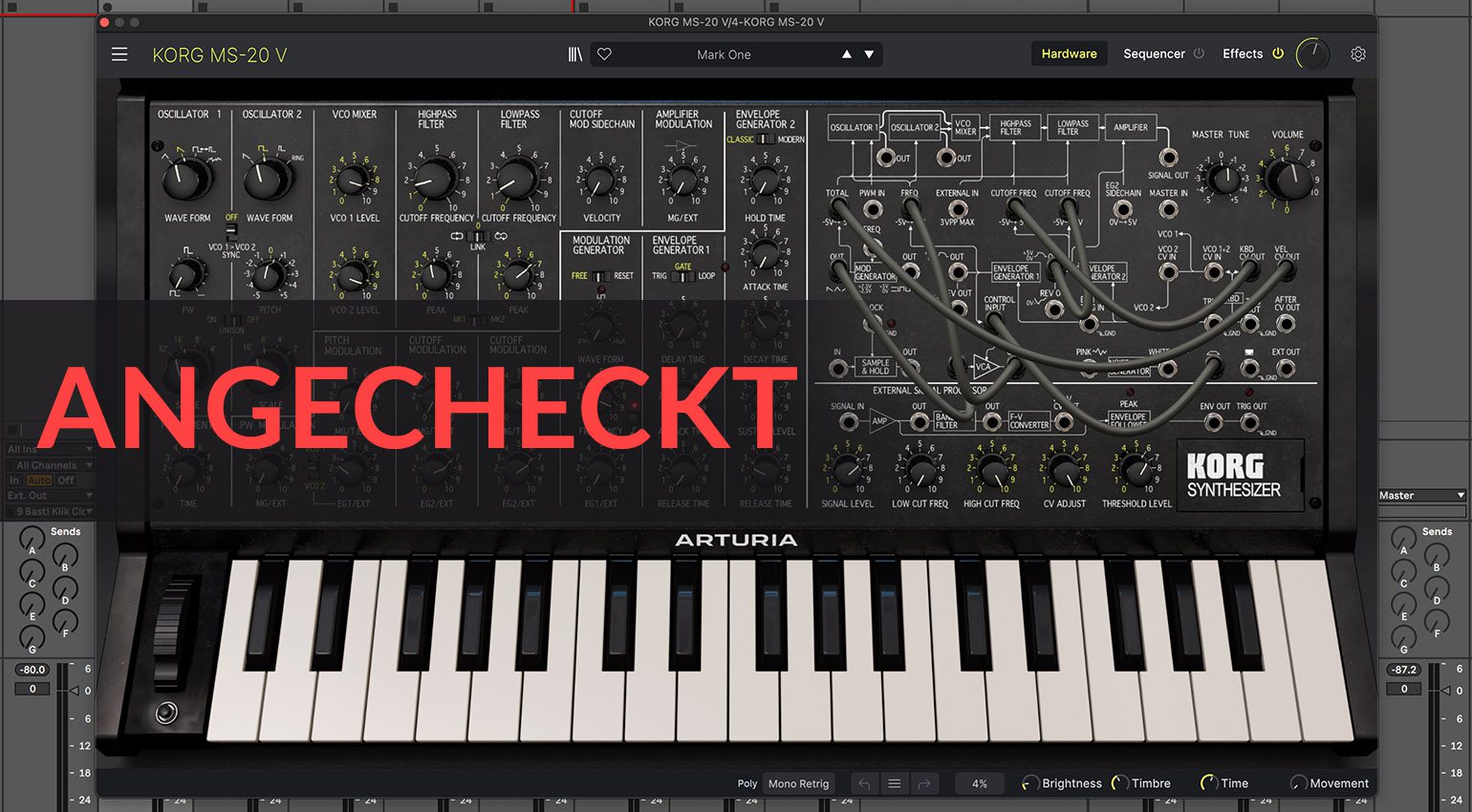Click the ENV OUT patch jack
The image size is (1472, 812).
pyautogui.click(x=1214, y=421)
